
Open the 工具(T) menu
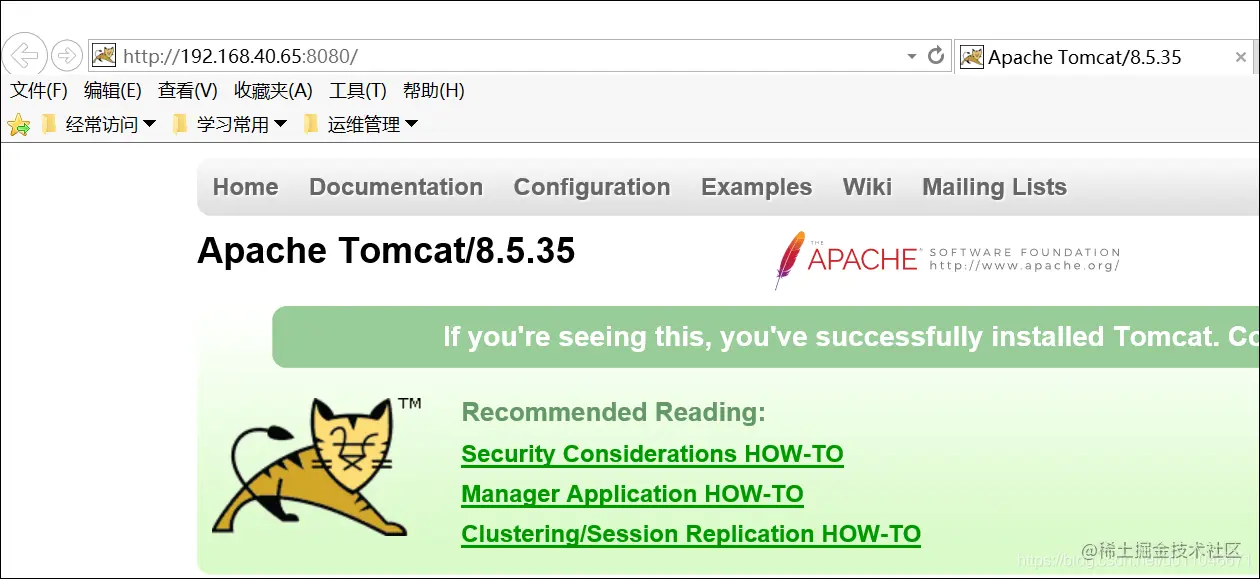pos(358,90)
